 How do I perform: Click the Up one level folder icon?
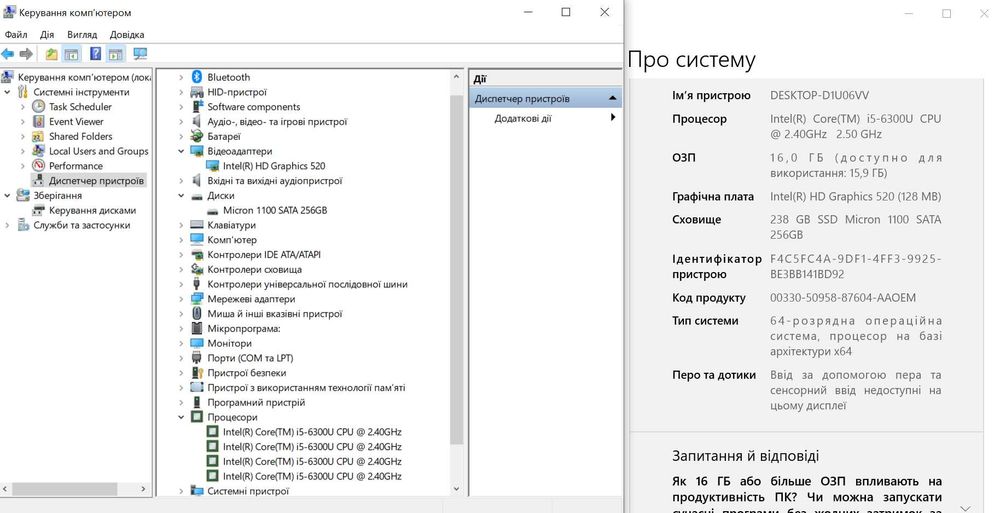point(52,54)
